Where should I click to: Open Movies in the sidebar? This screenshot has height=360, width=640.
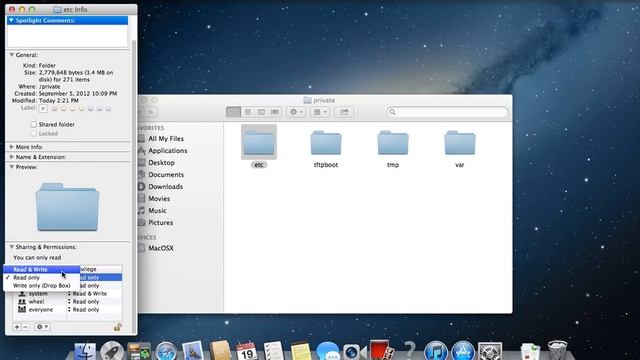coord(158,199)
